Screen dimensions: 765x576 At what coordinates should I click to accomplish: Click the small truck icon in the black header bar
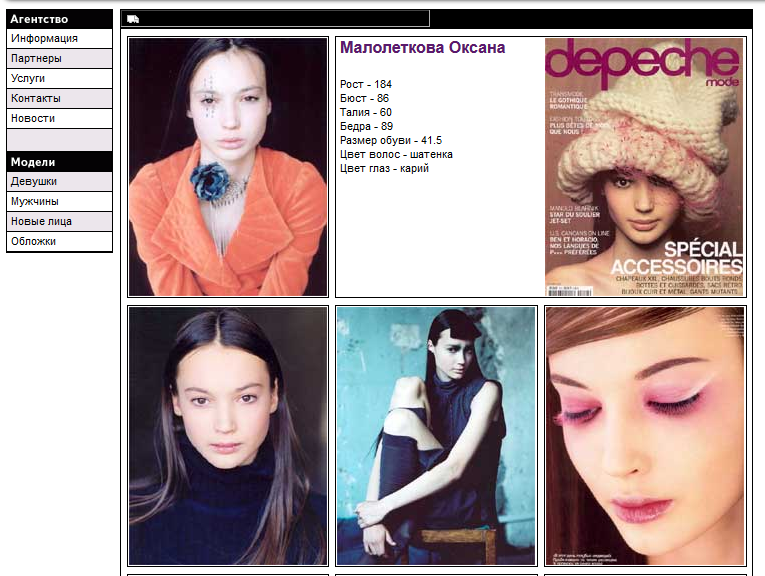click(x=133, y=19)
